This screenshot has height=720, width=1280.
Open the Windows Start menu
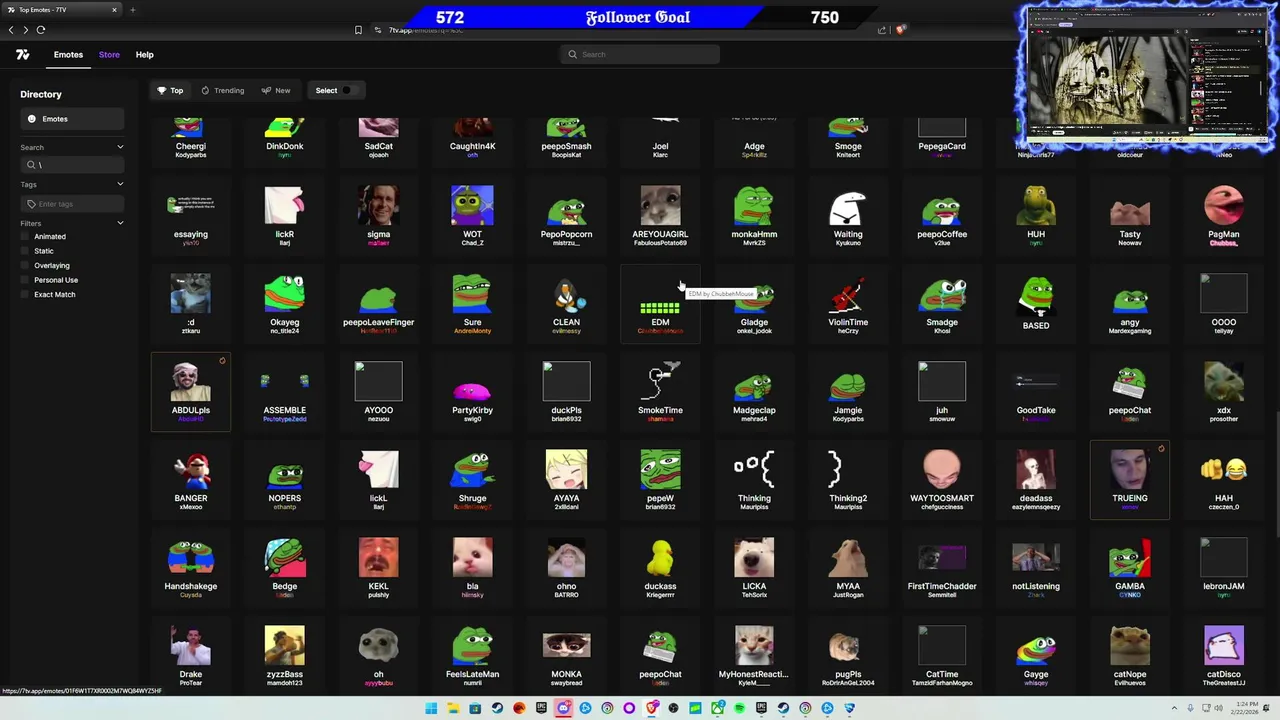click(x=431, y=708)
